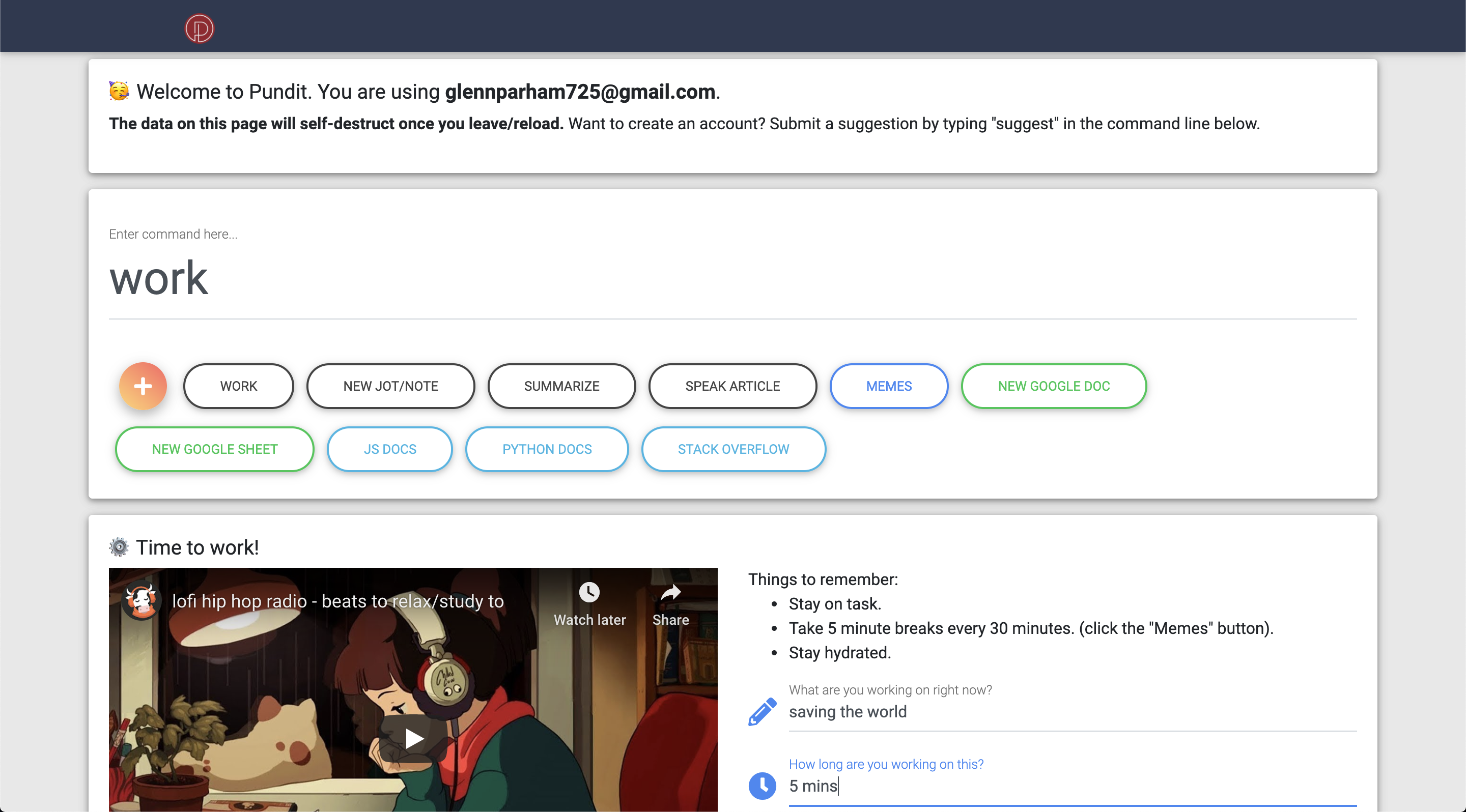Open JS DOCS
The image size is (1466, 812).
point(390,449)
